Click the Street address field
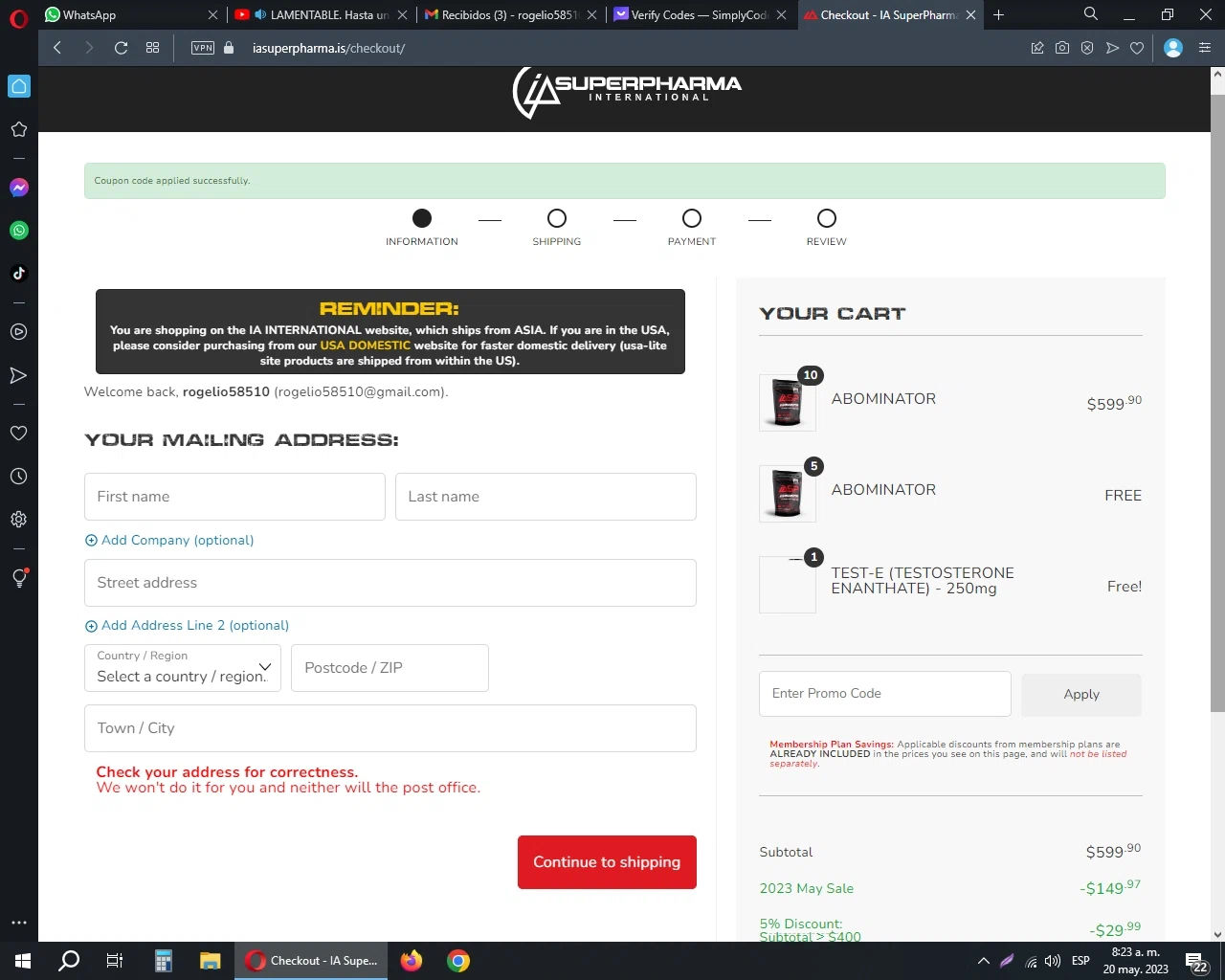 point(390,583)
